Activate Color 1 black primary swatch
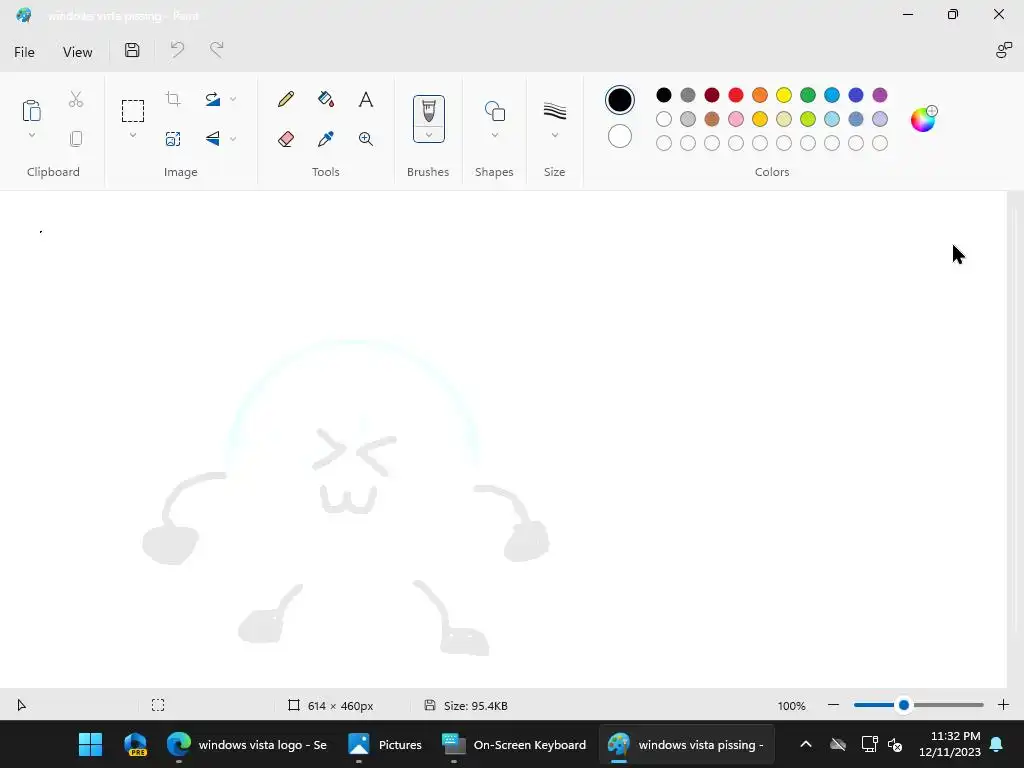 [x=619, y=100]
